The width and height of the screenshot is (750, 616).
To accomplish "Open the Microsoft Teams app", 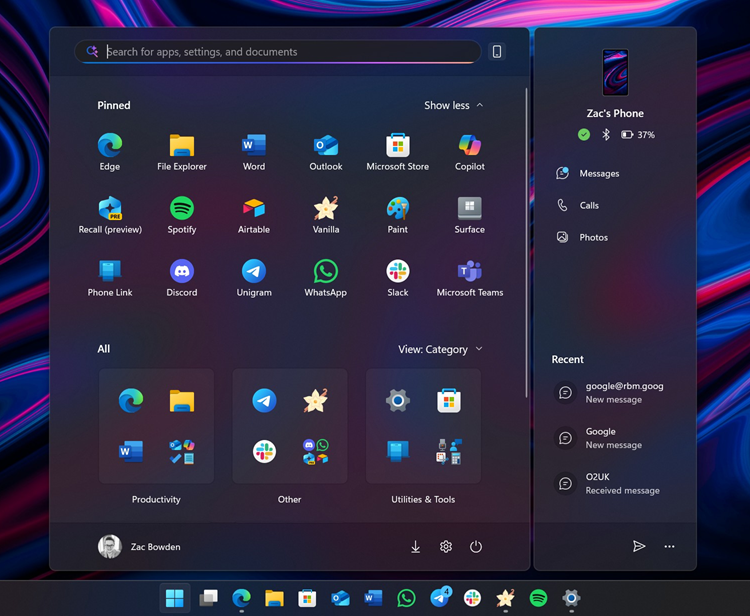I will click(x=470, y=278).
